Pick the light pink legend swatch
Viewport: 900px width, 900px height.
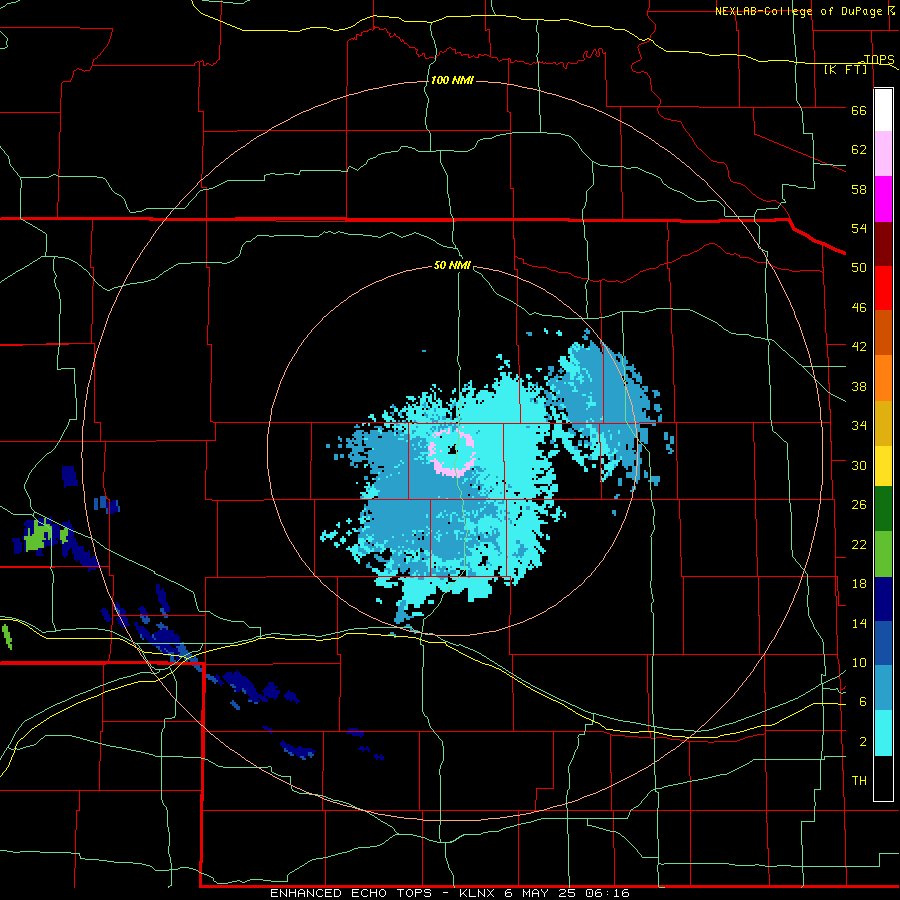point(883,154)
